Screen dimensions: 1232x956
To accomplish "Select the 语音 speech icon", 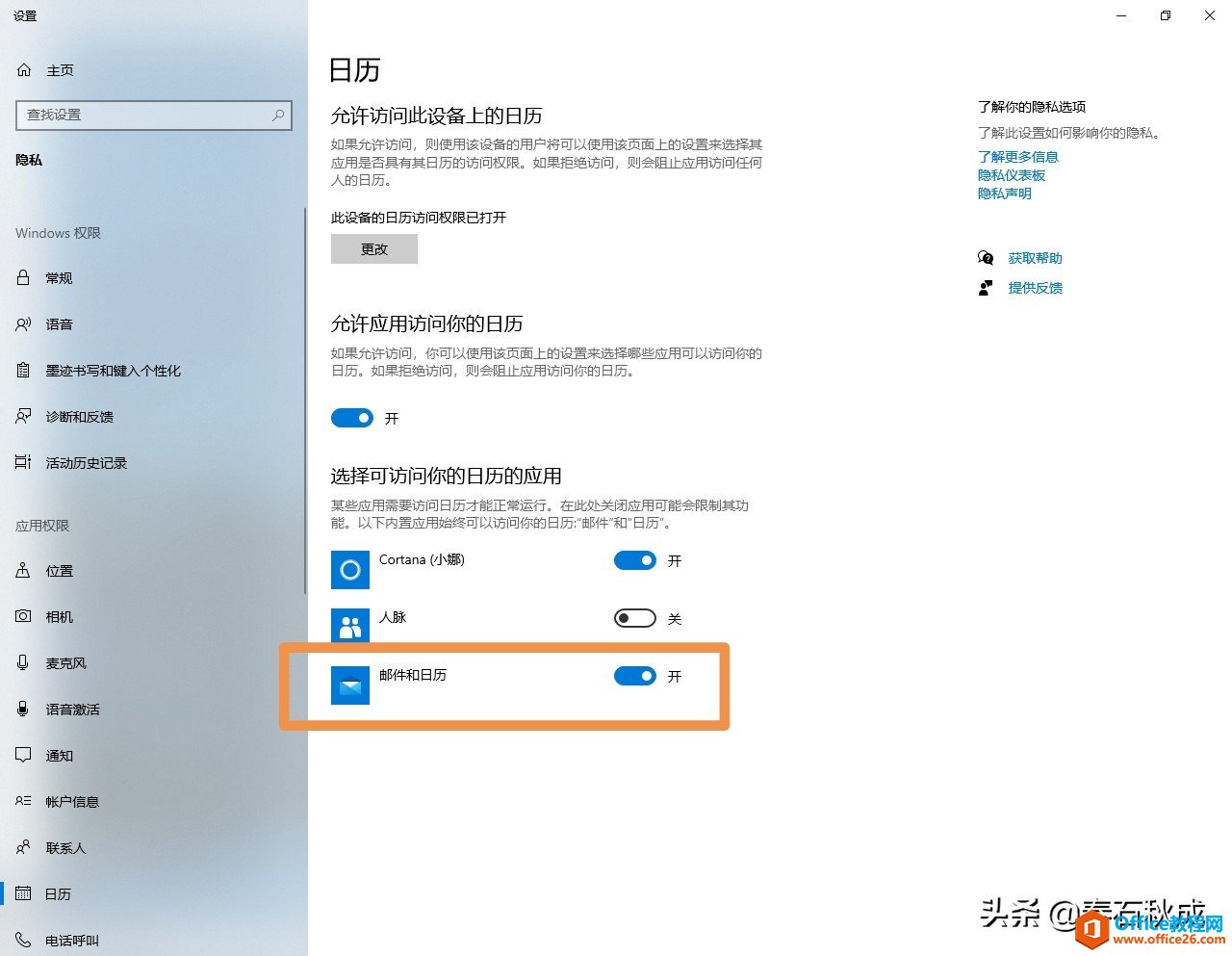I will pos(23,324).
